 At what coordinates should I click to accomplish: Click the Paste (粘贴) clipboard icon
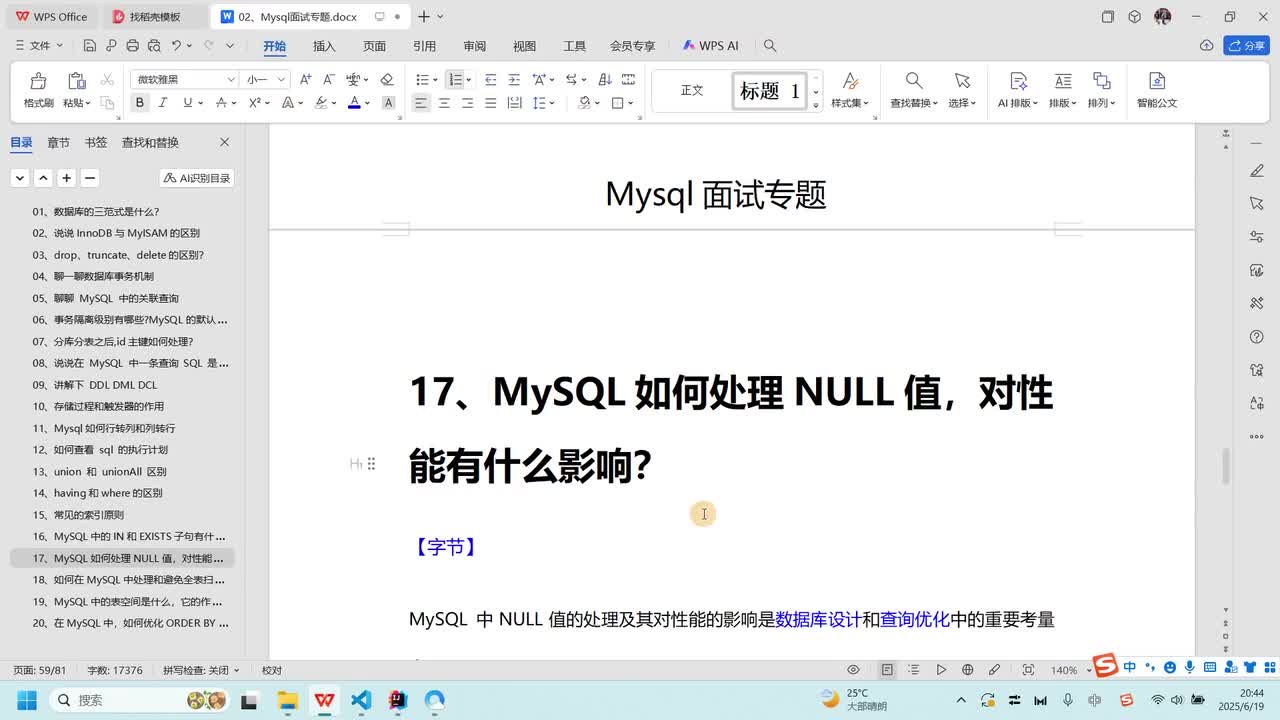[x=76, y=81]
